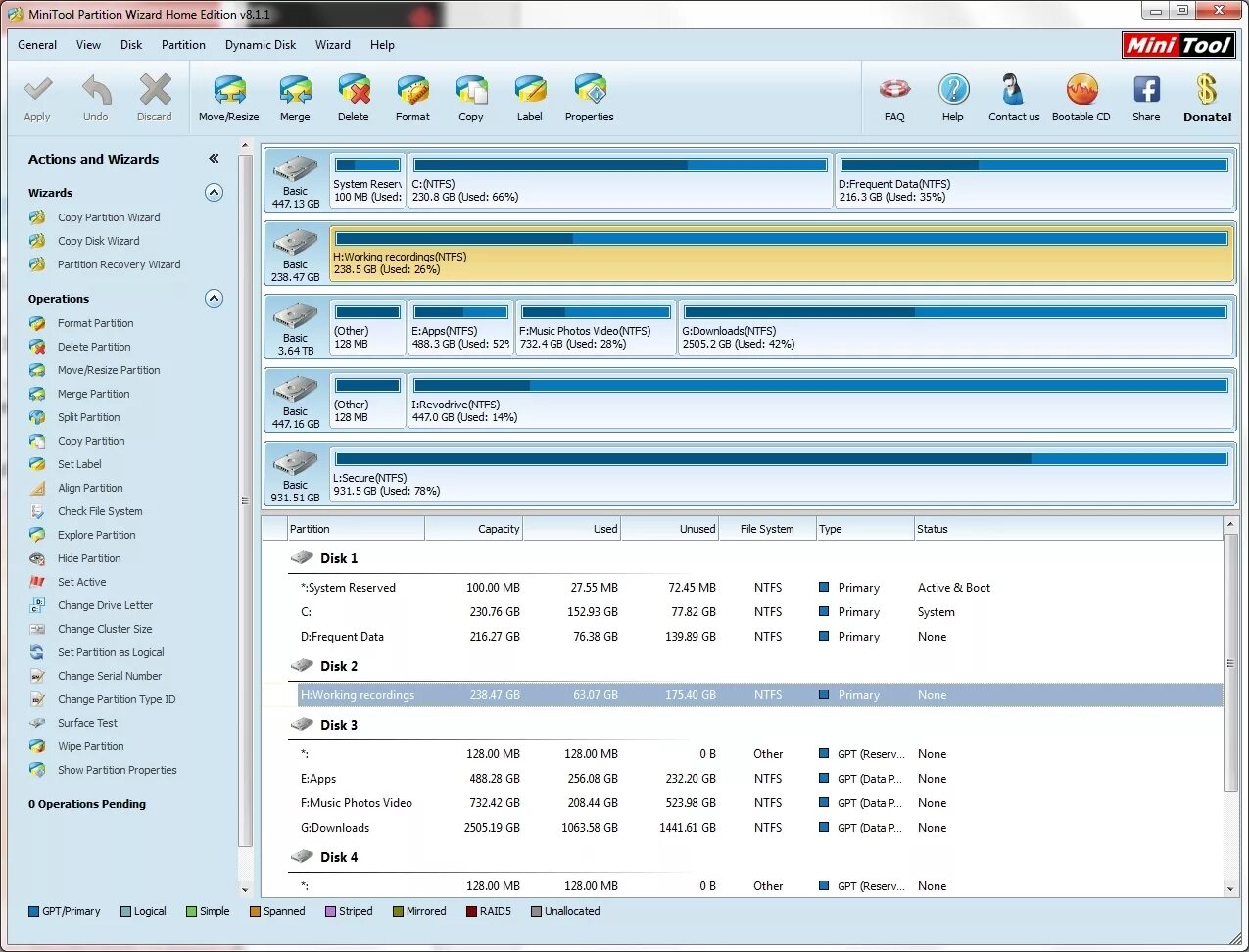
Task: Click the partition list scroll down arrow
Action: (x=1230, y=889)
